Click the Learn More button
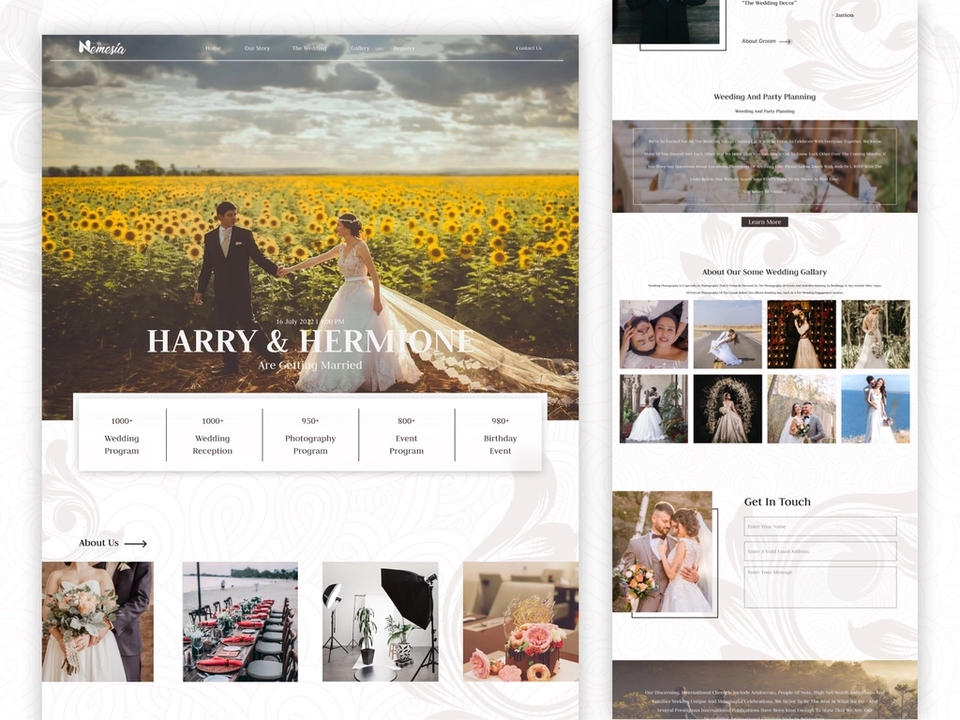The width and height of the screenshot is (960, 720). 764,222
